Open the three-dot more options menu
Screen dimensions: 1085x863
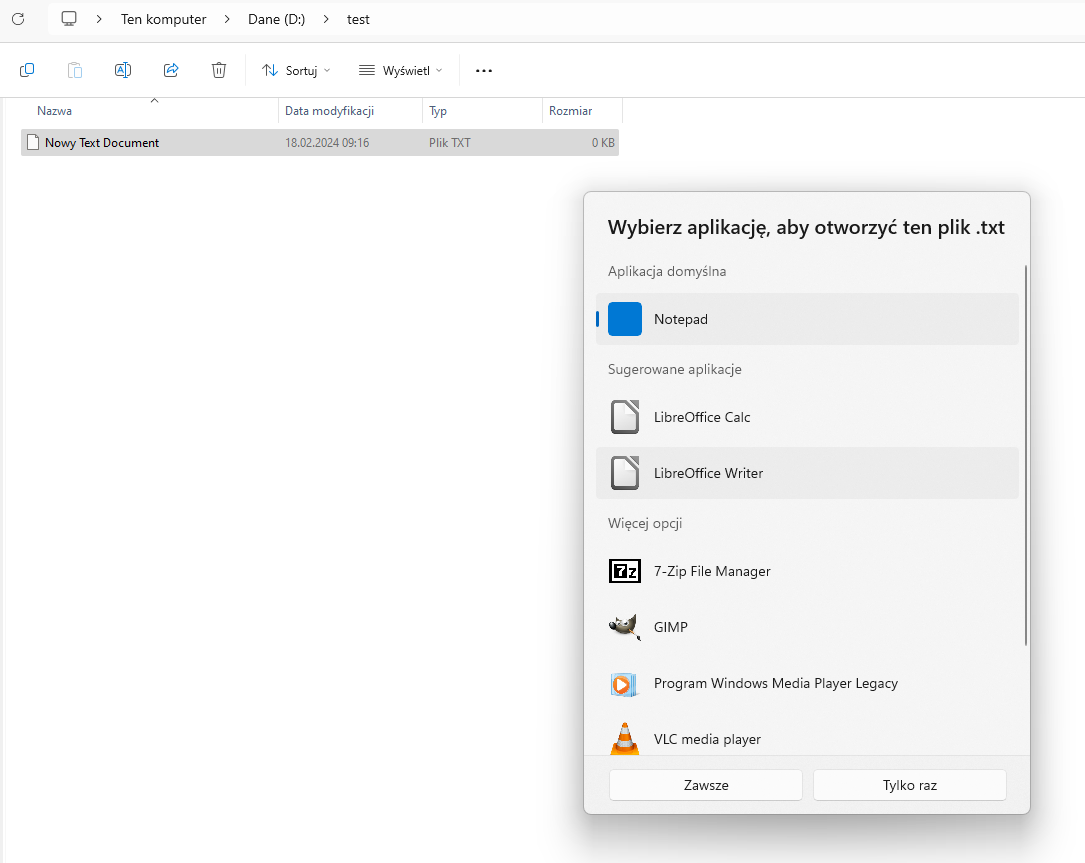tap(484, 70)
